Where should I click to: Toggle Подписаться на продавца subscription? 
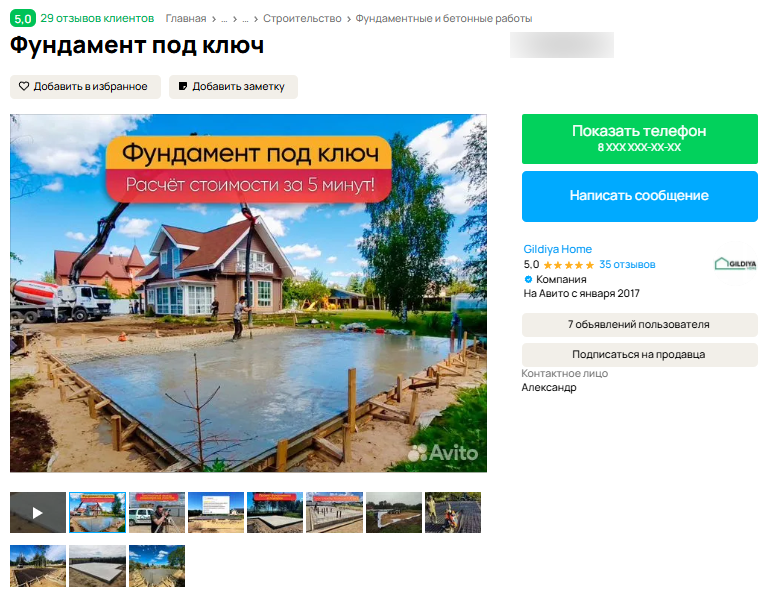tap(639, 354)
